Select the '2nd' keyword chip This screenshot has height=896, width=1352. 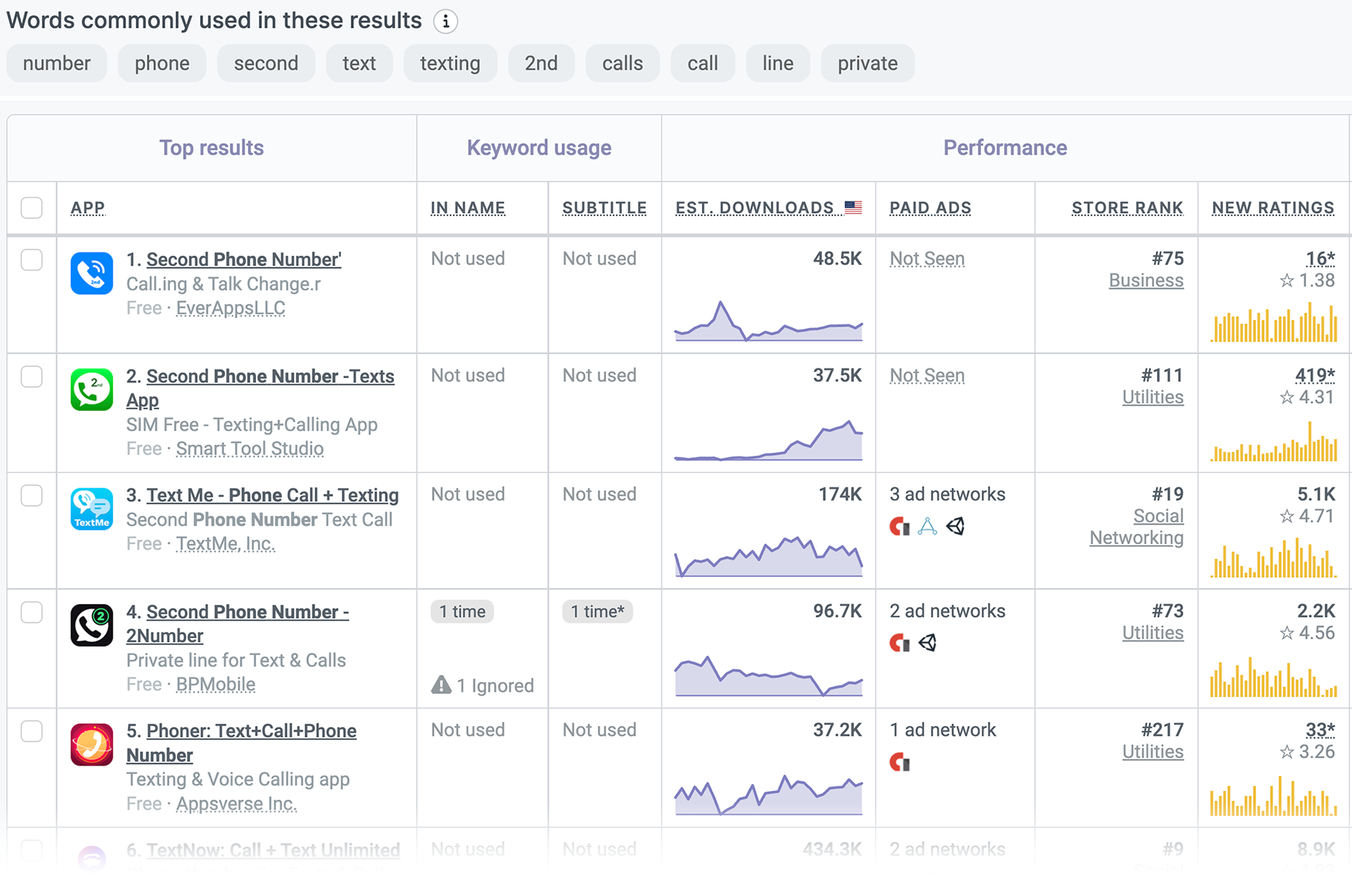click(x=542, y=63)
